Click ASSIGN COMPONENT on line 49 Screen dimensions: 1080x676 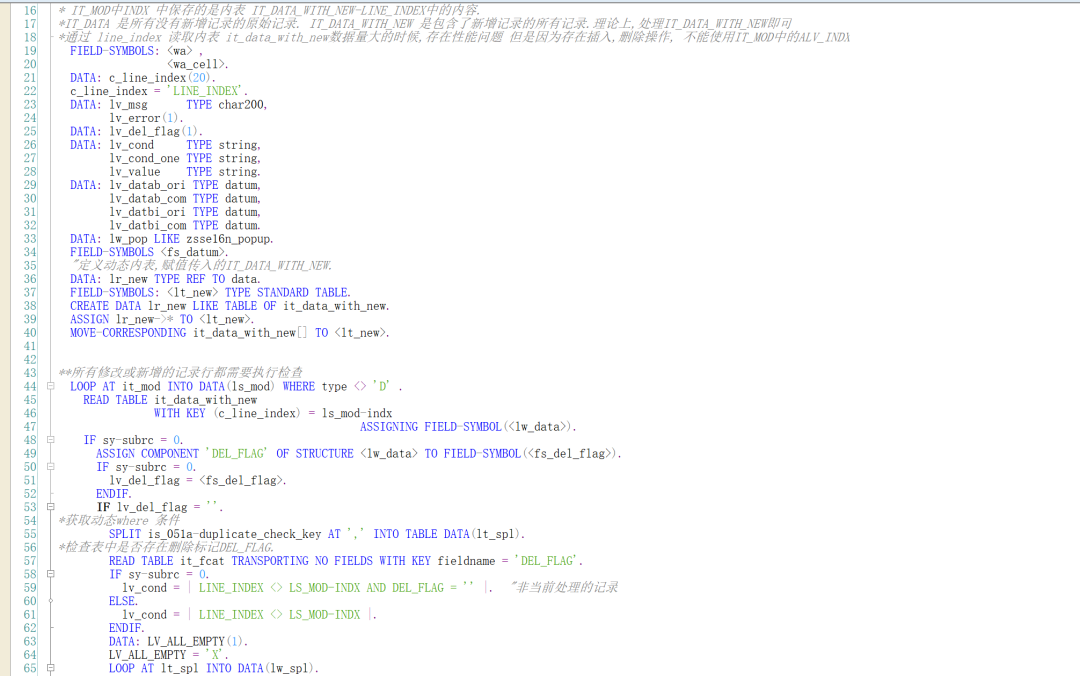[x=147, y=454]
